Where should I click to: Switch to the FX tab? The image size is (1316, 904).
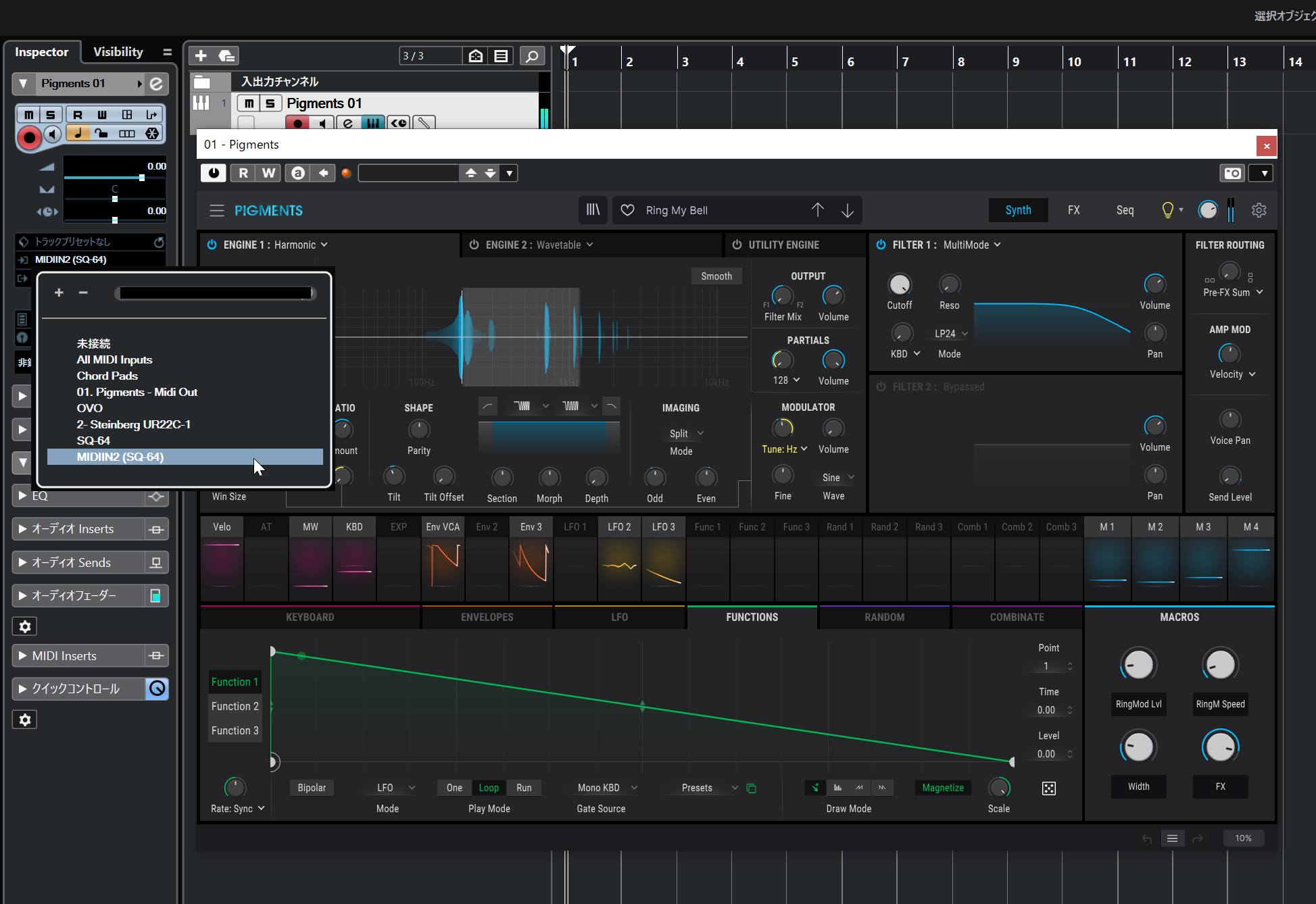[1074, 210]
